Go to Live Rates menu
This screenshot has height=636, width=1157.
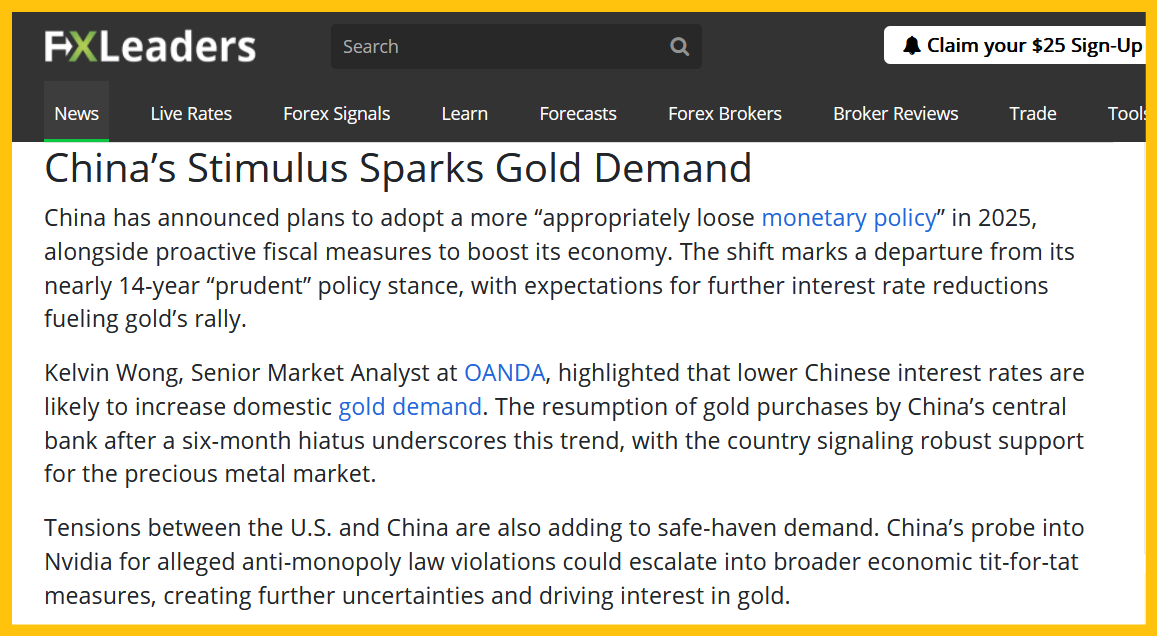pos(191,113)
